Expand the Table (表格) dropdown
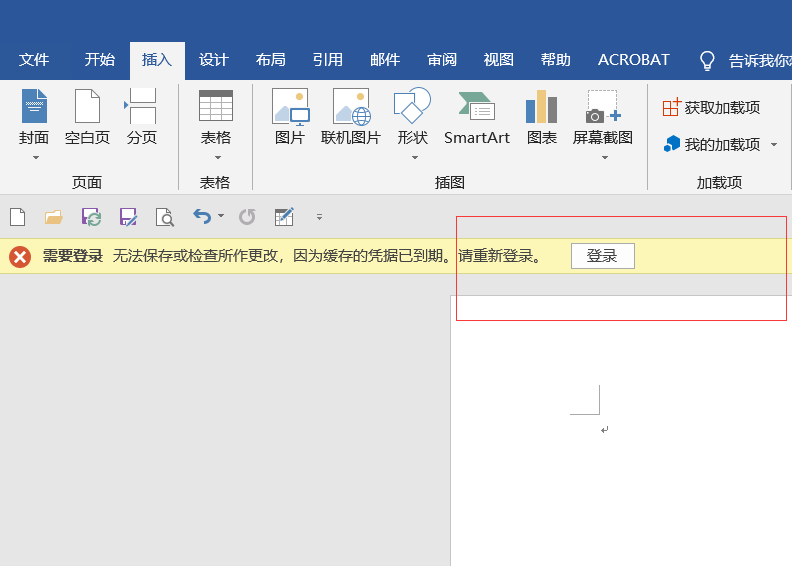Image resolution: width=792 pixels, height=566 pixels. tap(216, 157)
